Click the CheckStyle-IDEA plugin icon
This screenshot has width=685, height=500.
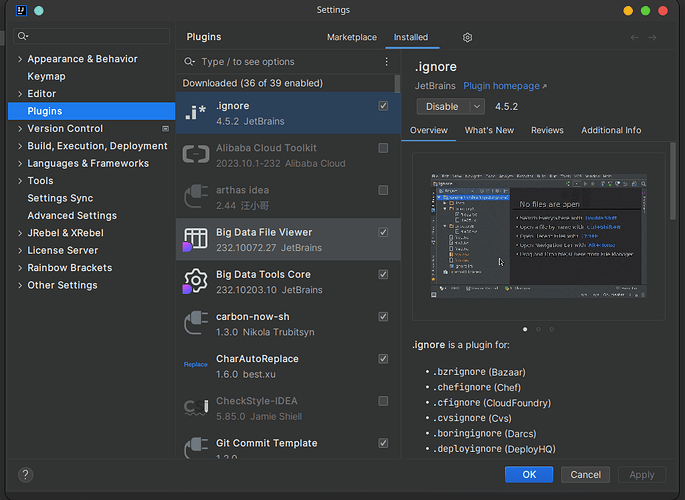click(x=196, y=407)
